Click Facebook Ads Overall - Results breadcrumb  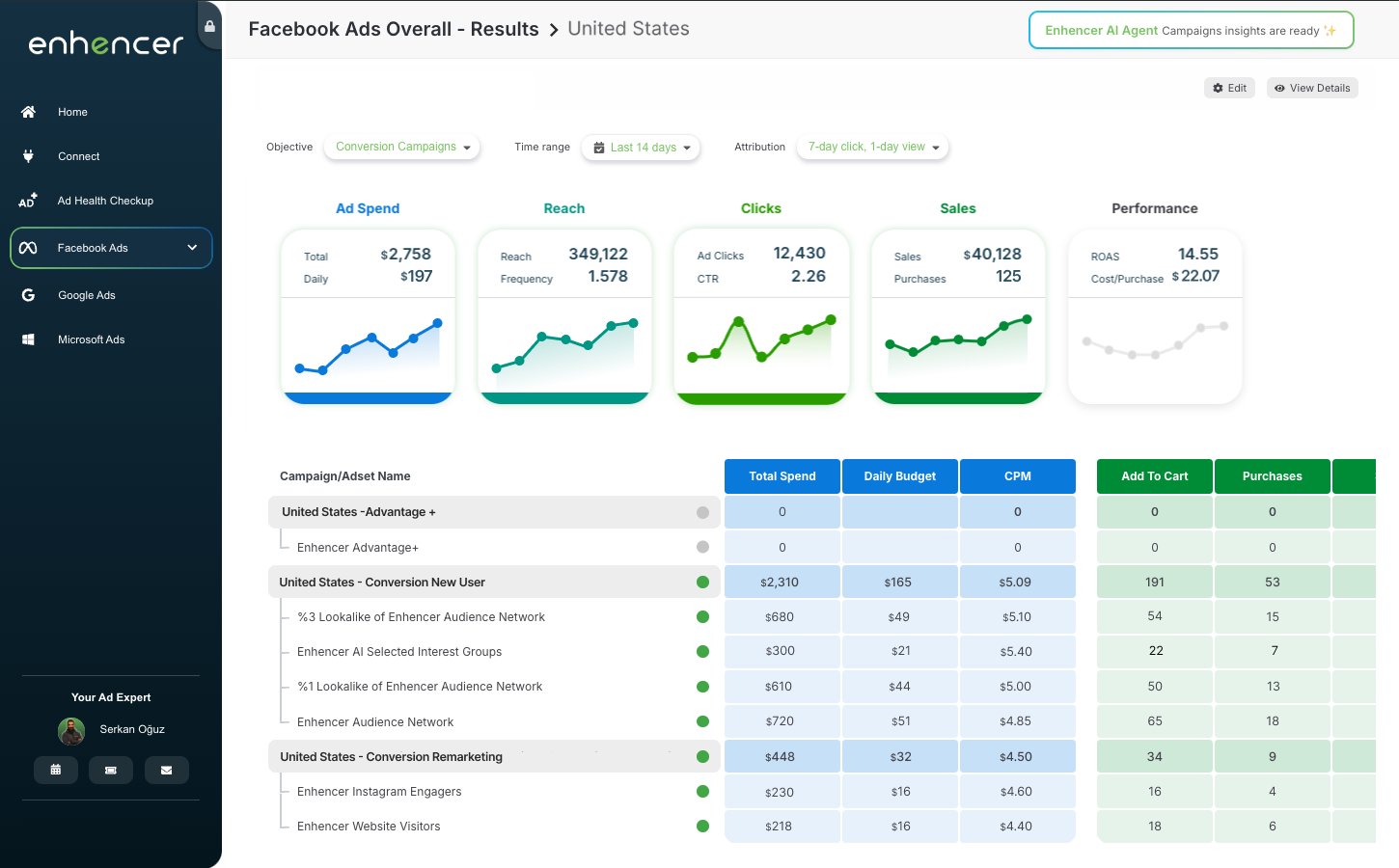tap(394, 29)
